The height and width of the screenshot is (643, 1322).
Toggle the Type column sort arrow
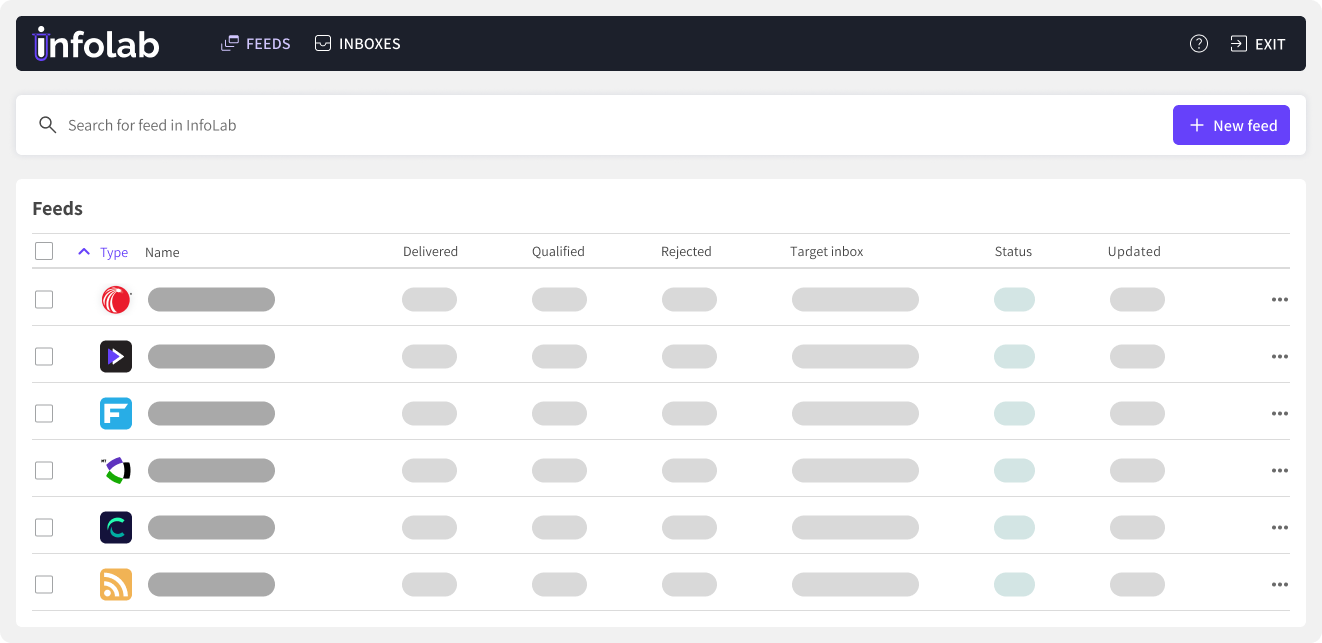click(84, 252)
